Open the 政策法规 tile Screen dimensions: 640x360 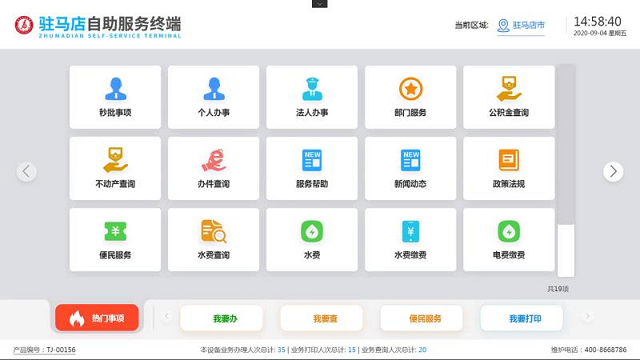click(x=509, y=168)
